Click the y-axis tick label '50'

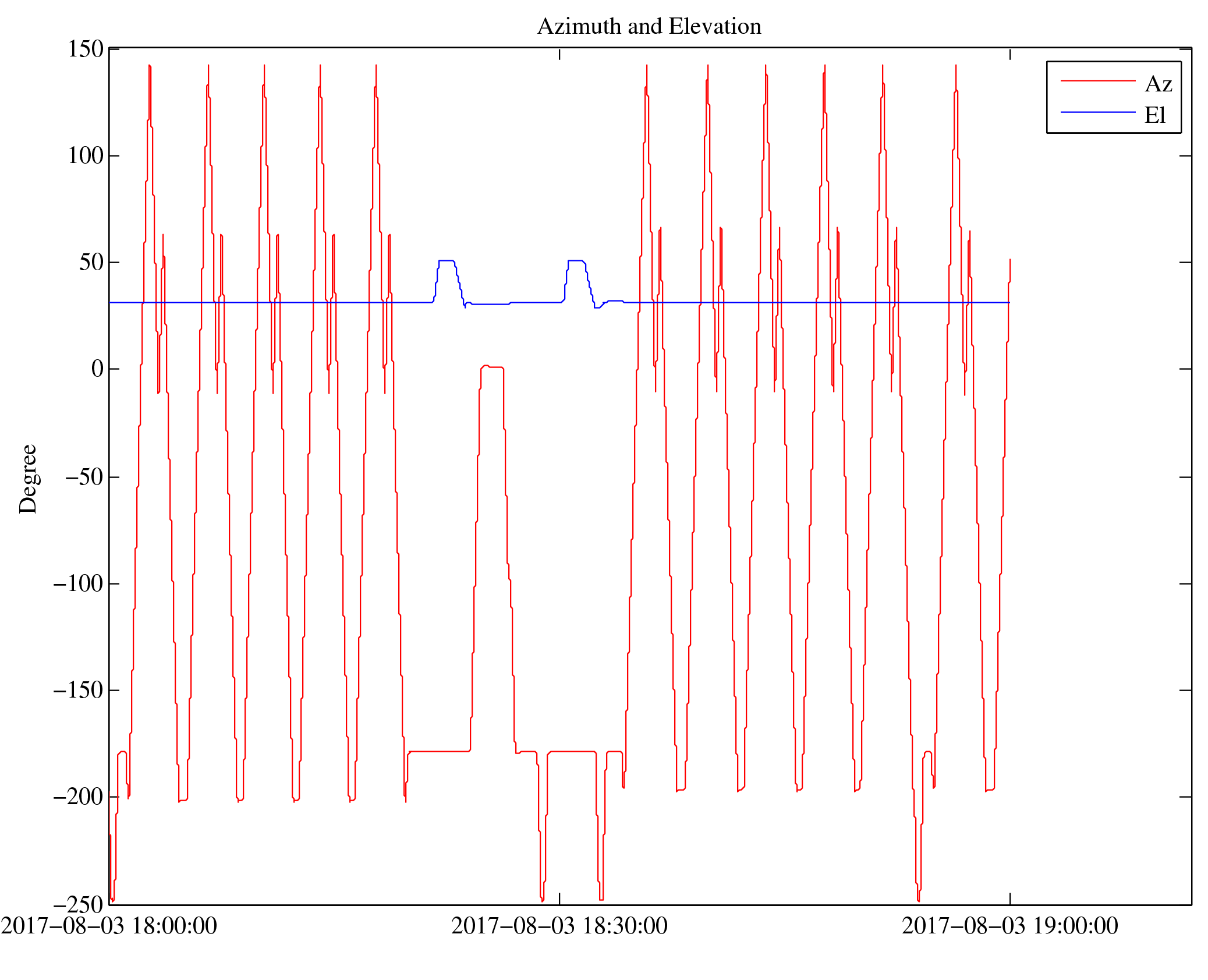point(91,262)
